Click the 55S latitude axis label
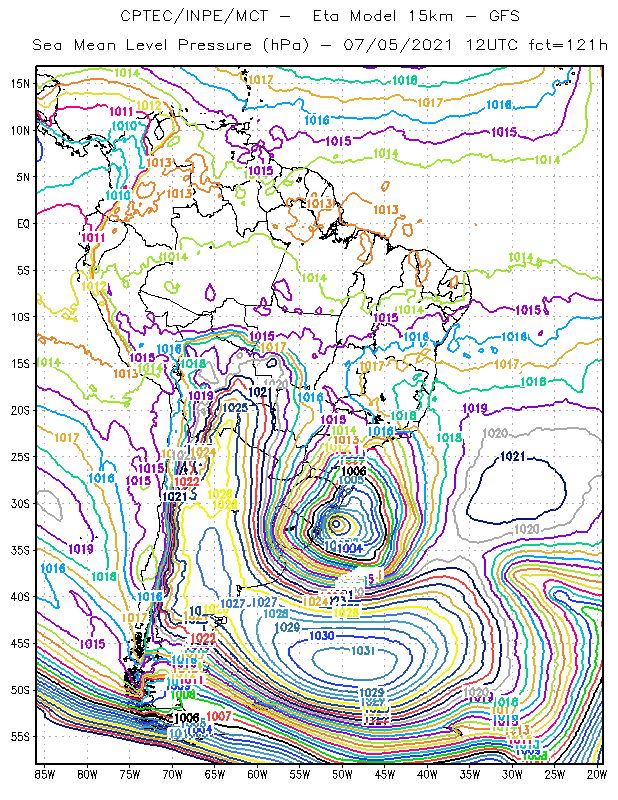This screenshot has height=800, width=618. 20,737
